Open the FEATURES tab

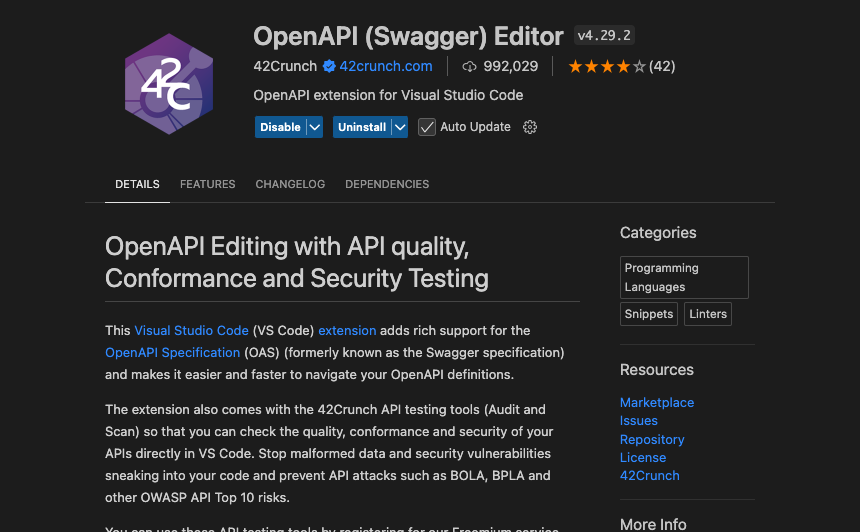click(x=207, y=184)
